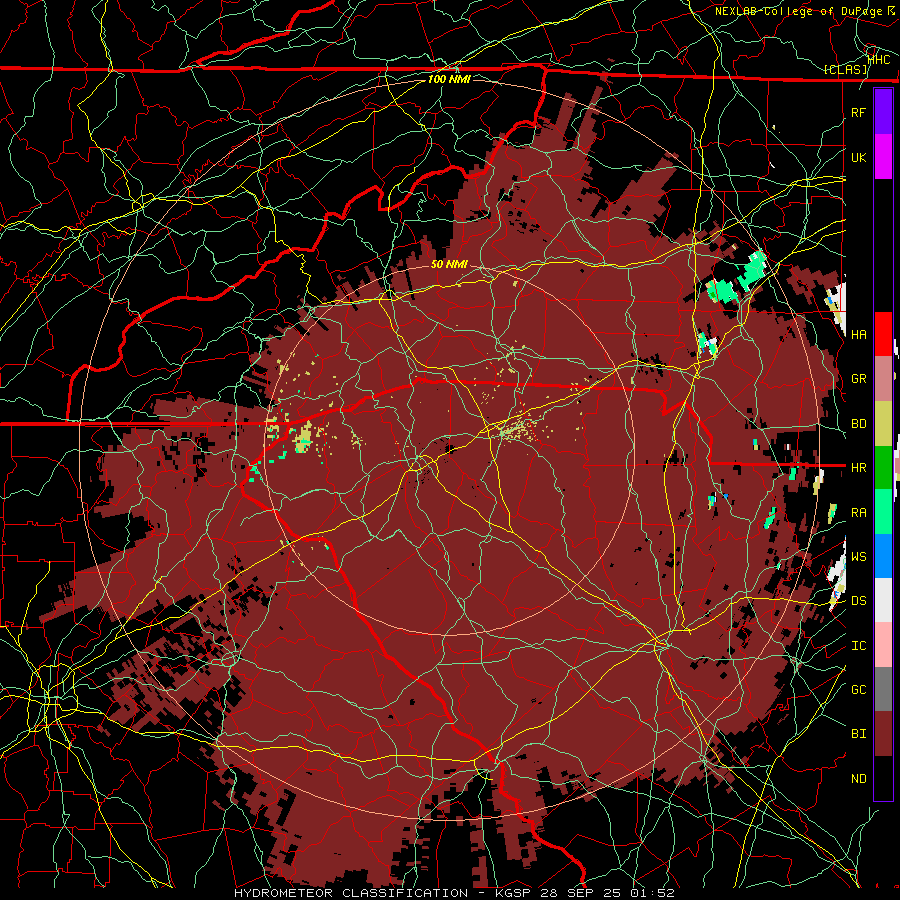Click the GC gray legend color
The image size is (900, 900).
(x=883, y=689)
